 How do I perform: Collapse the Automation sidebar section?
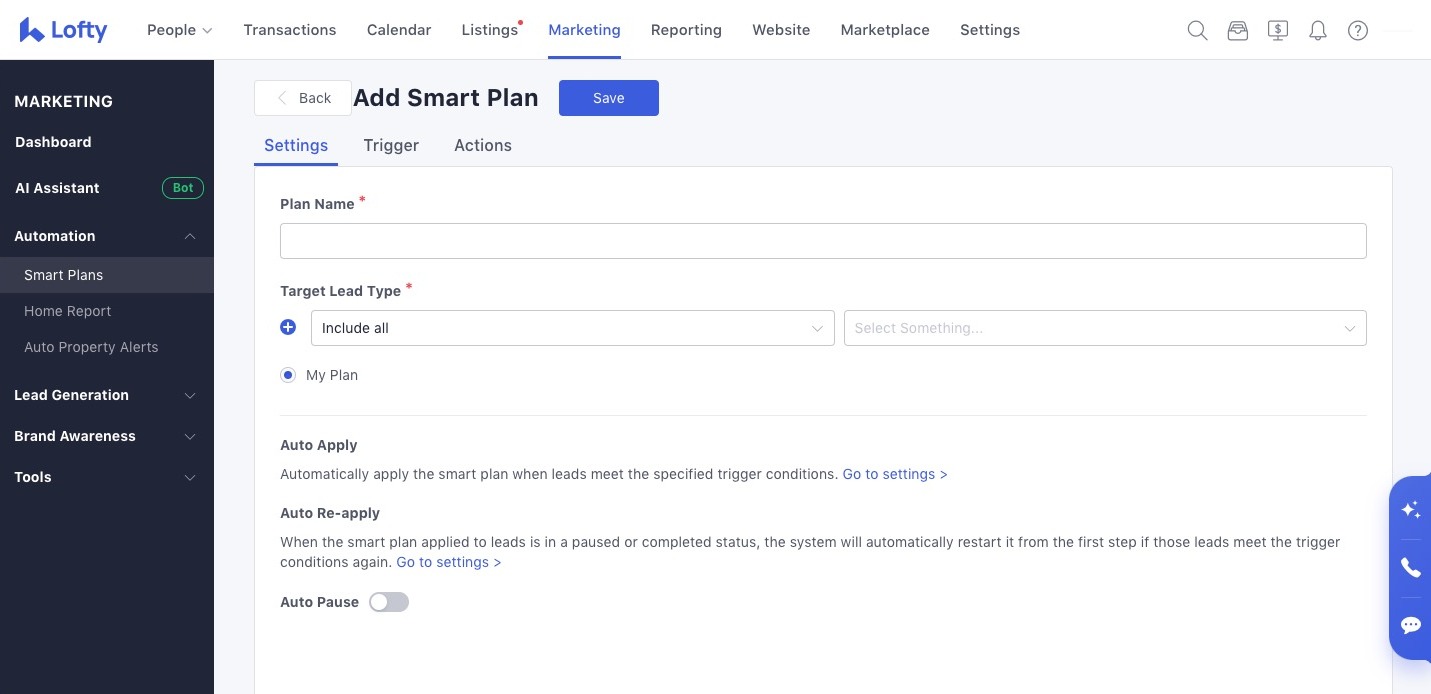pyautogui.click(x=107, y=236)
